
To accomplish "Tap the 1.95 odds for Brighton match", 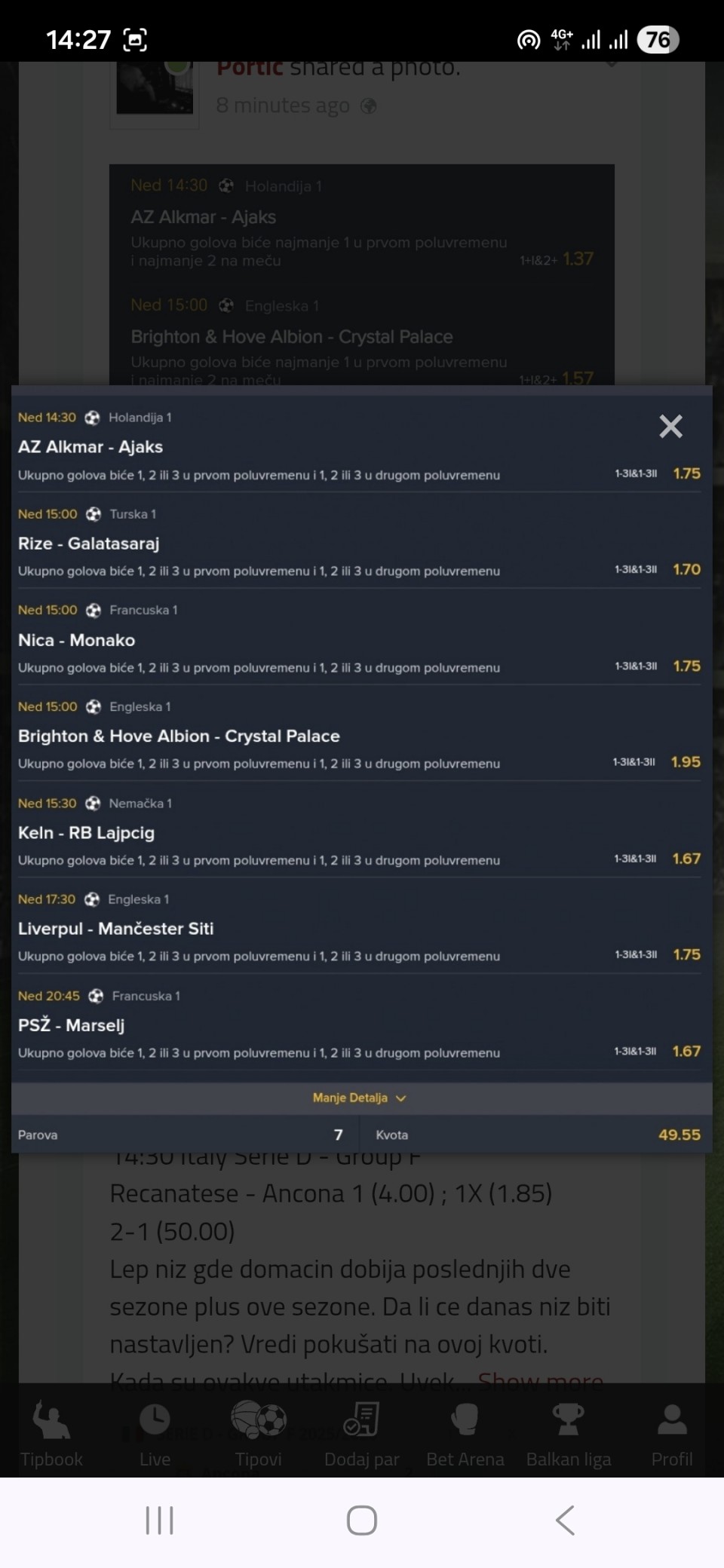I will (x=686, y=762).
